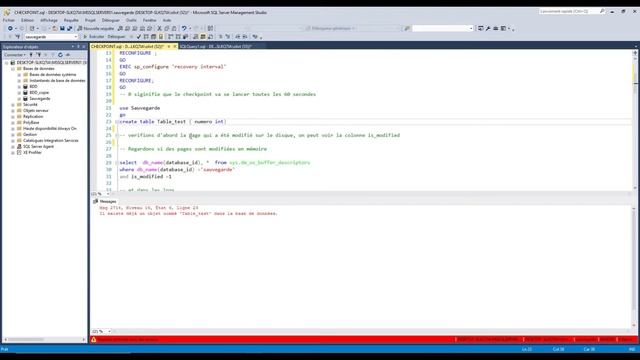Expand the BDD database node
The width and height of the screenshot is (640, 360).
tap(19, 87)
